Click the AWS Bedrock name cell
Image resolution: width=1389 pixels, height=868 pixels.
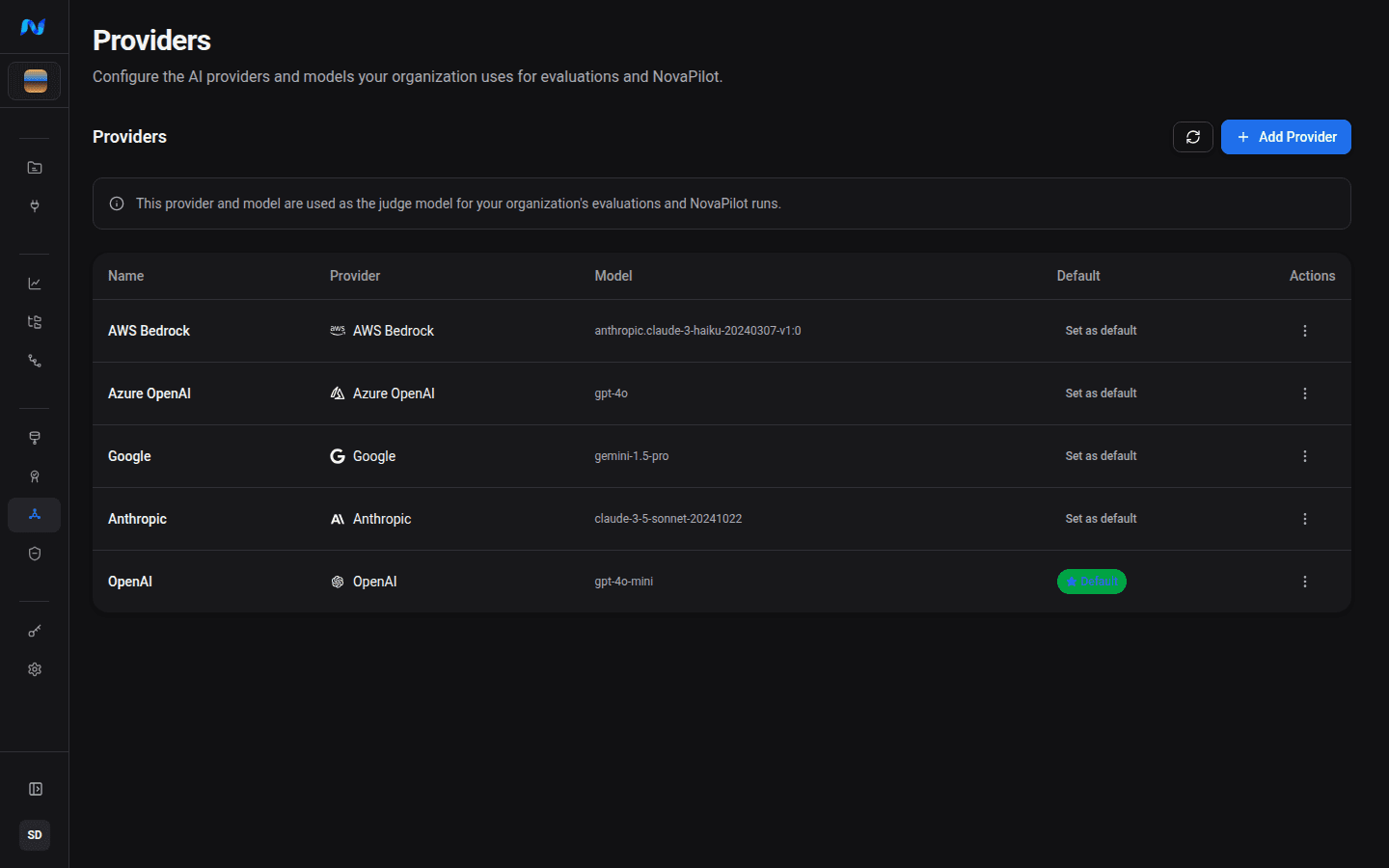149,331
